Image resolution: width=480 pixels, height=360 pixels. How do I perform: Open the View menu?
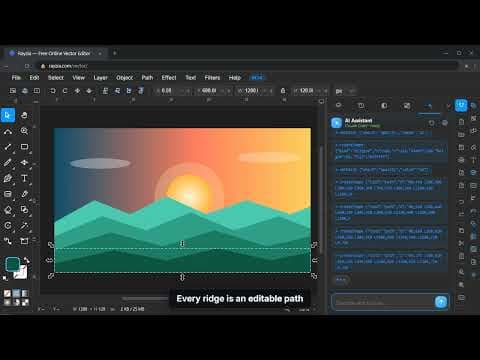[x=79, y=78]
